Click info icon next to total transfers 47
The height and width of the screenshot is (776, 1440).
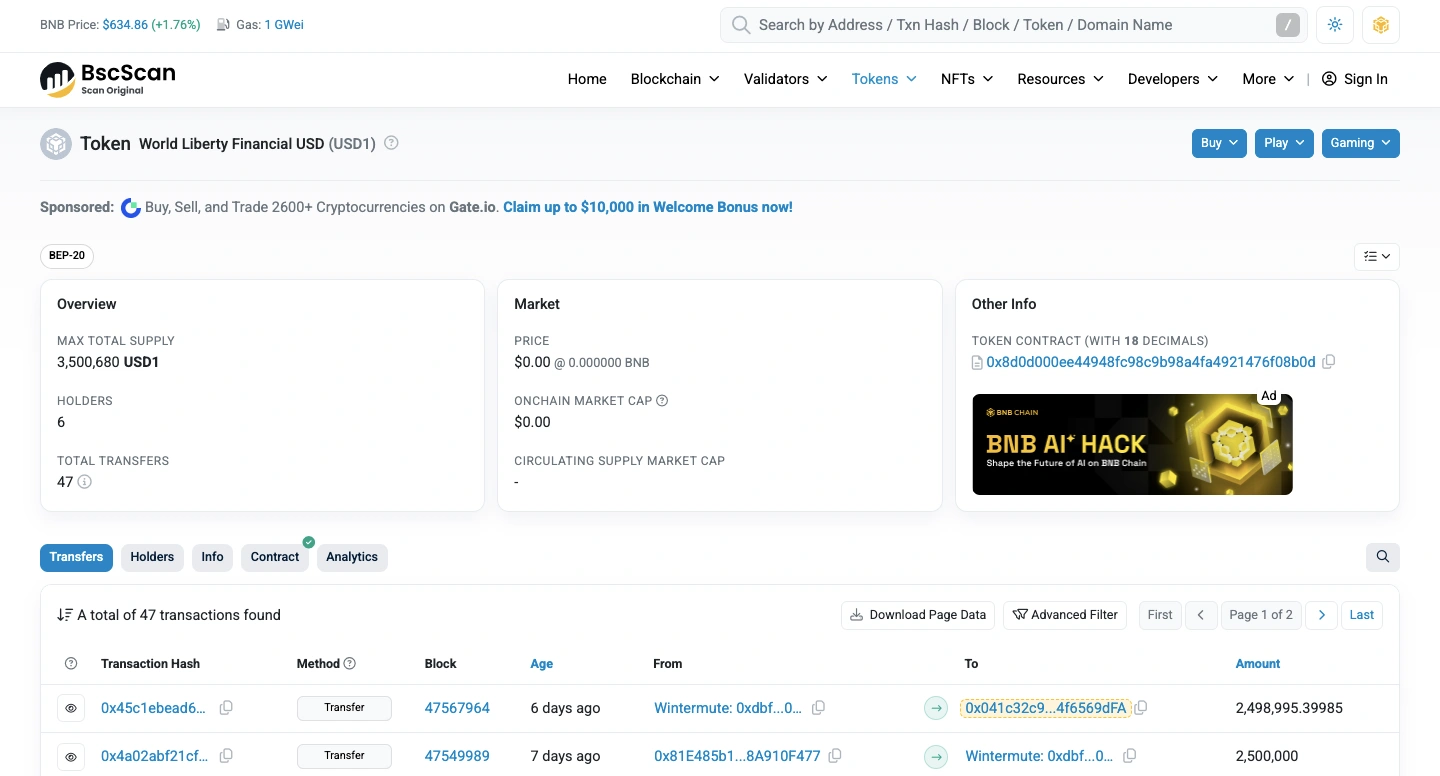pyautogui.click(x=85, y=482)
